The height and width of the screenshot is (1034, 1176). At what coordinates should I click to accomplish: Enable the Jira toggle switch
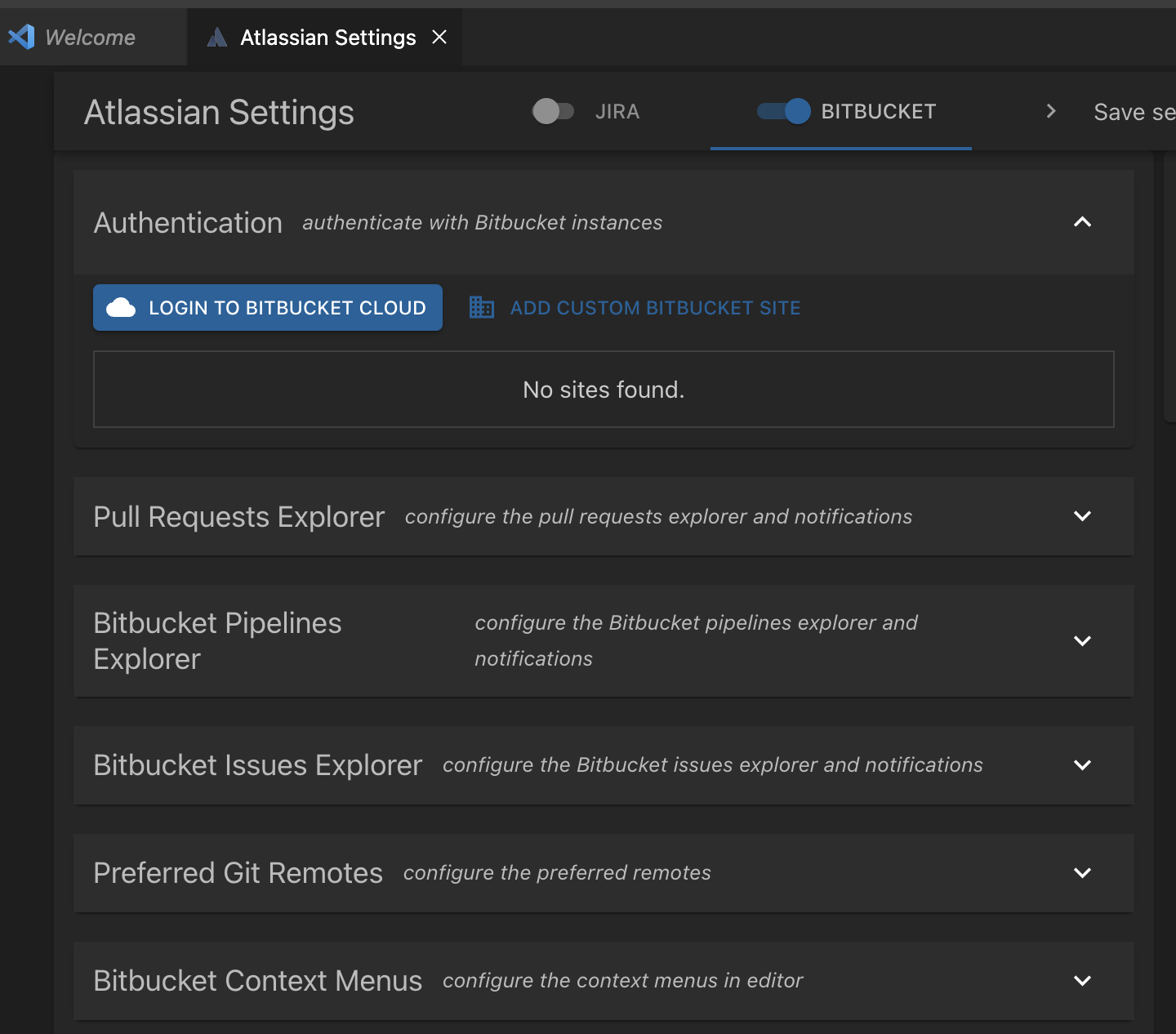[x=553, y=111]
